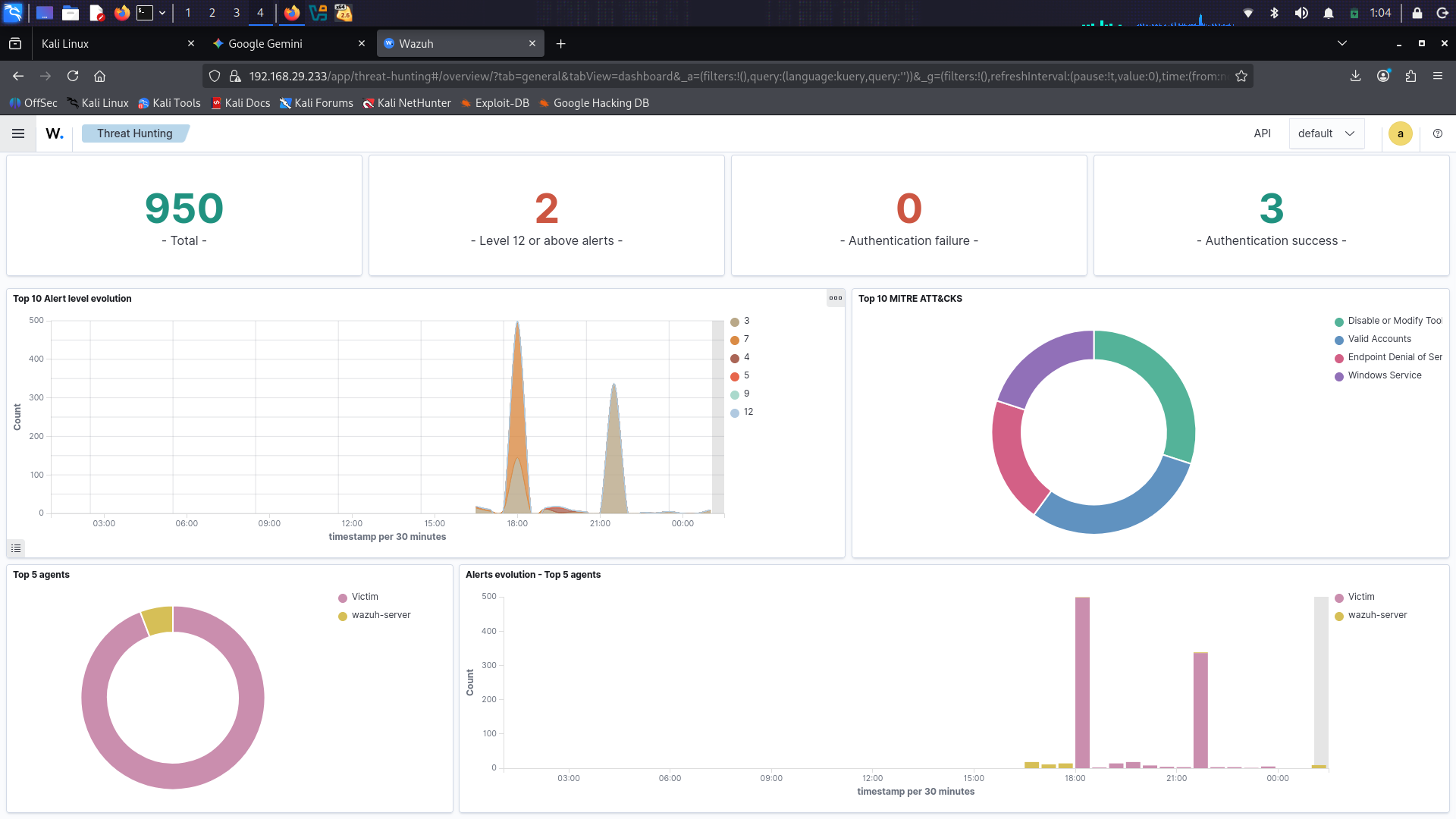This screenshot has width=1456, height=819.
Task: Expand the default index pattern dropdown
Action: (1326, 133)
